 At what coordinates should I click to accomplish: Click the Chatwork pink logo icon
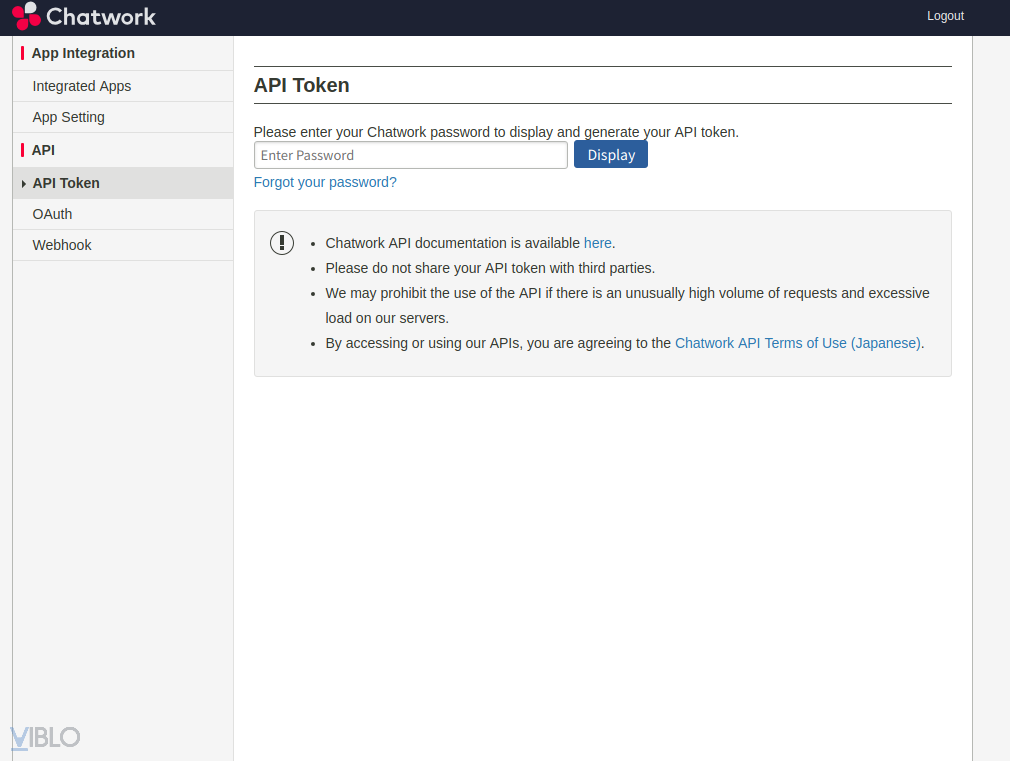[26, 16]
